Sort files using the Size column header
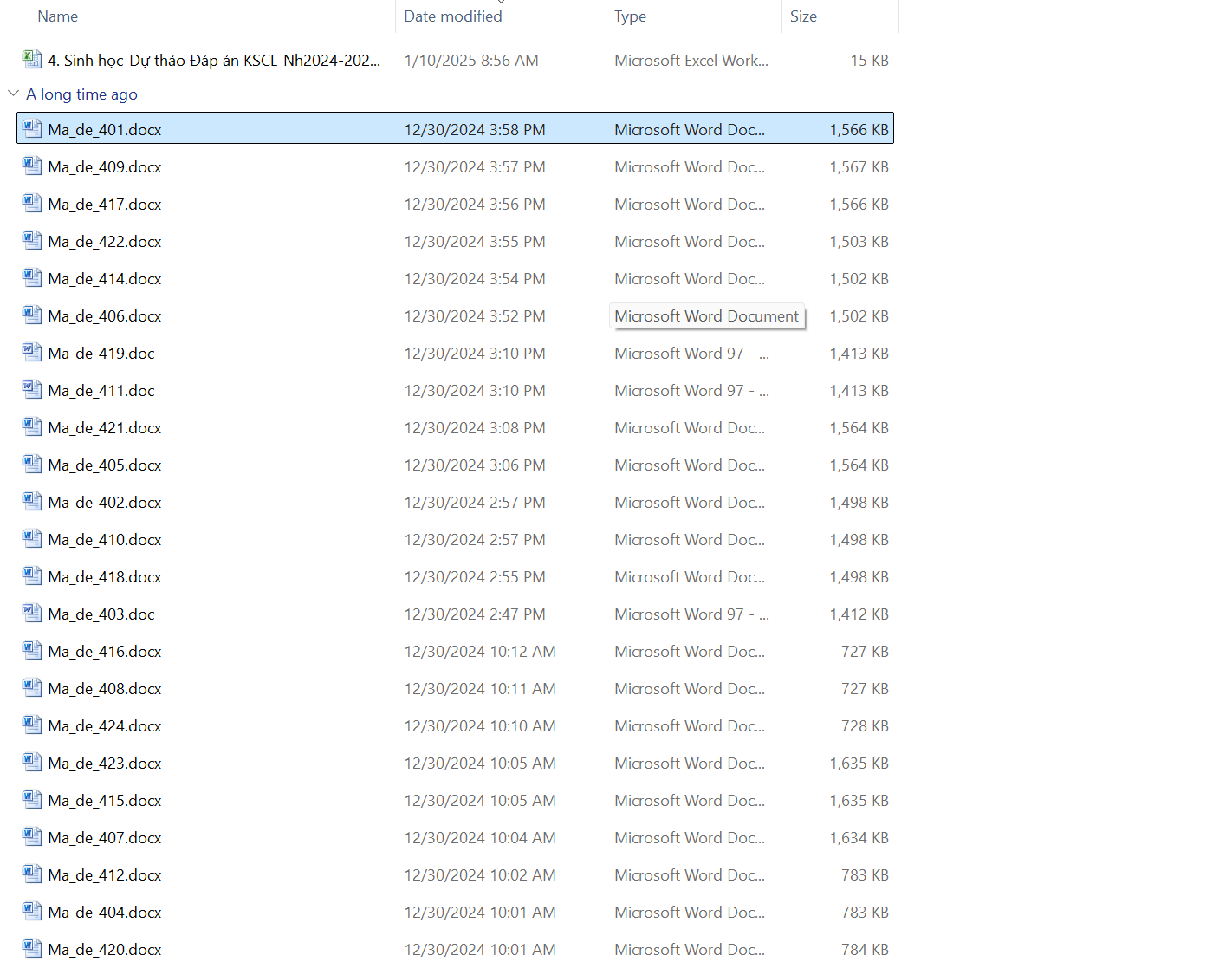Screen dimensions: 1232x975 coord(803,16)
